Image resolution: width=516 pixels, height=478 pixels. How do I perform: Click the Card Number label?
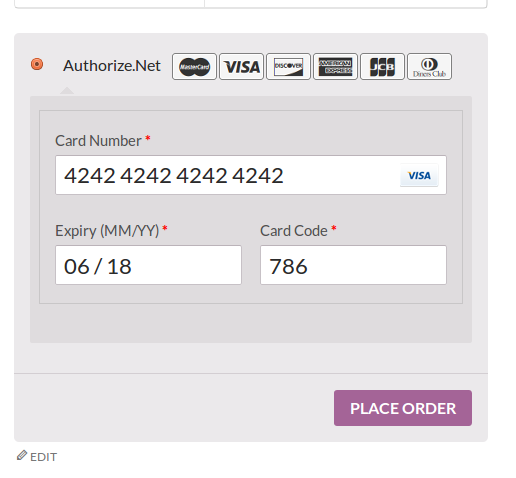98,141
